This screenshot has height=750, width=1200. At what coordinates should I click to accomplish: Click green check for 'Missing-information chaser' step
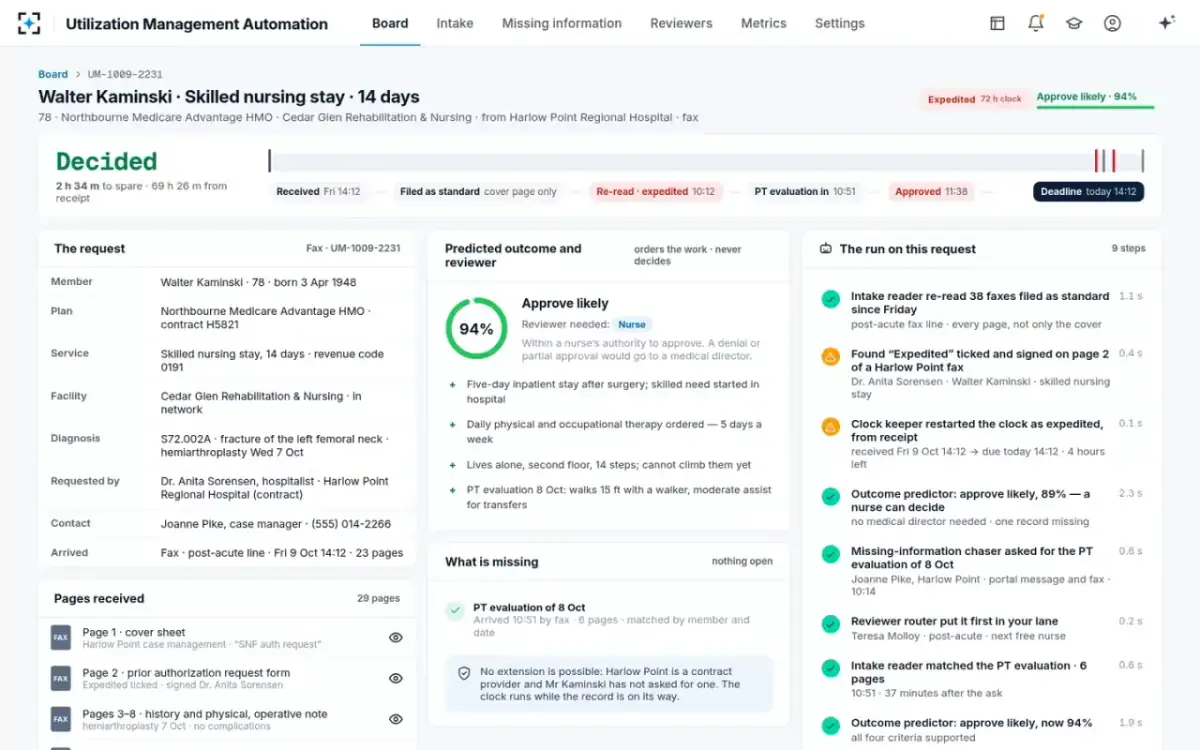click(x=830, y=553)
